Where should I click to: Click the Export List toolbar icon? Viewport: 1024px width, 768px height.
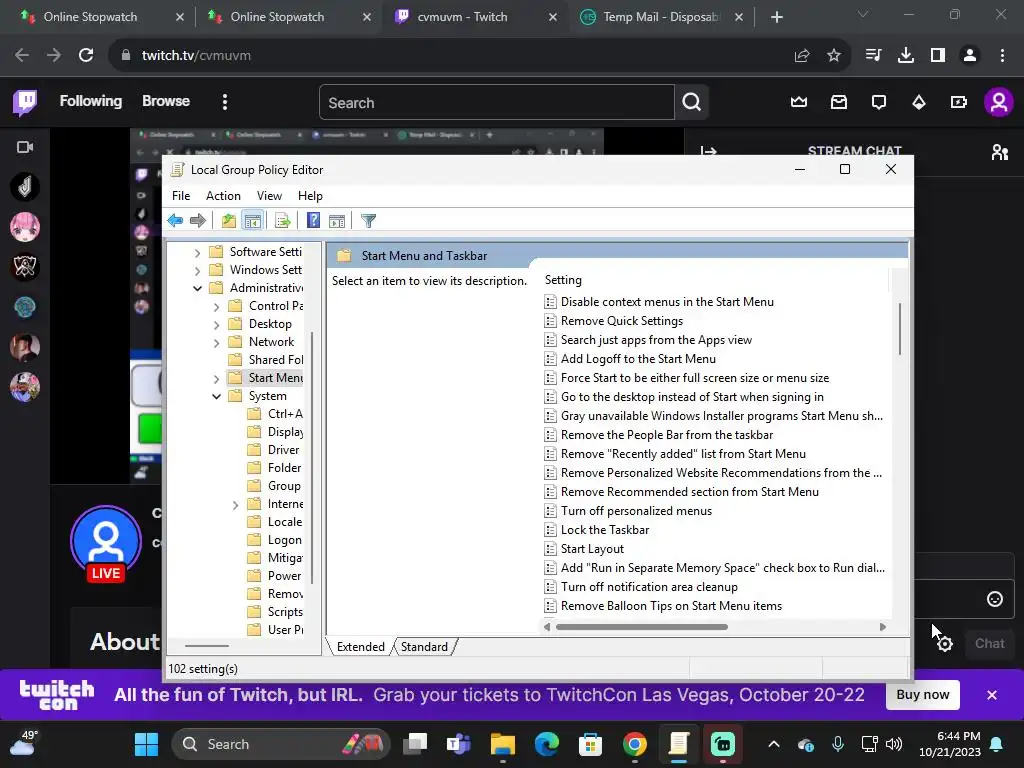[x=283, y=221]
